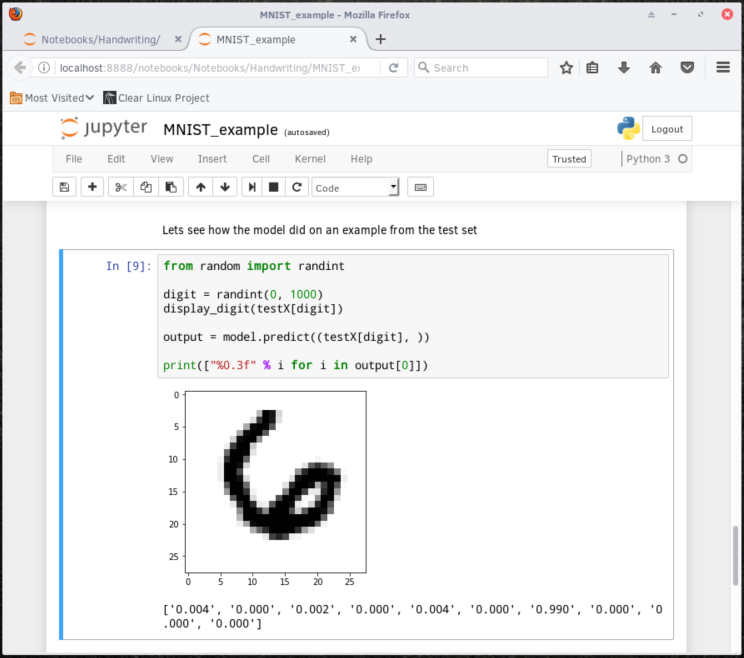Click the 'from random import randint' line
This screenshot has width=744, height=658.
(254, 266)
